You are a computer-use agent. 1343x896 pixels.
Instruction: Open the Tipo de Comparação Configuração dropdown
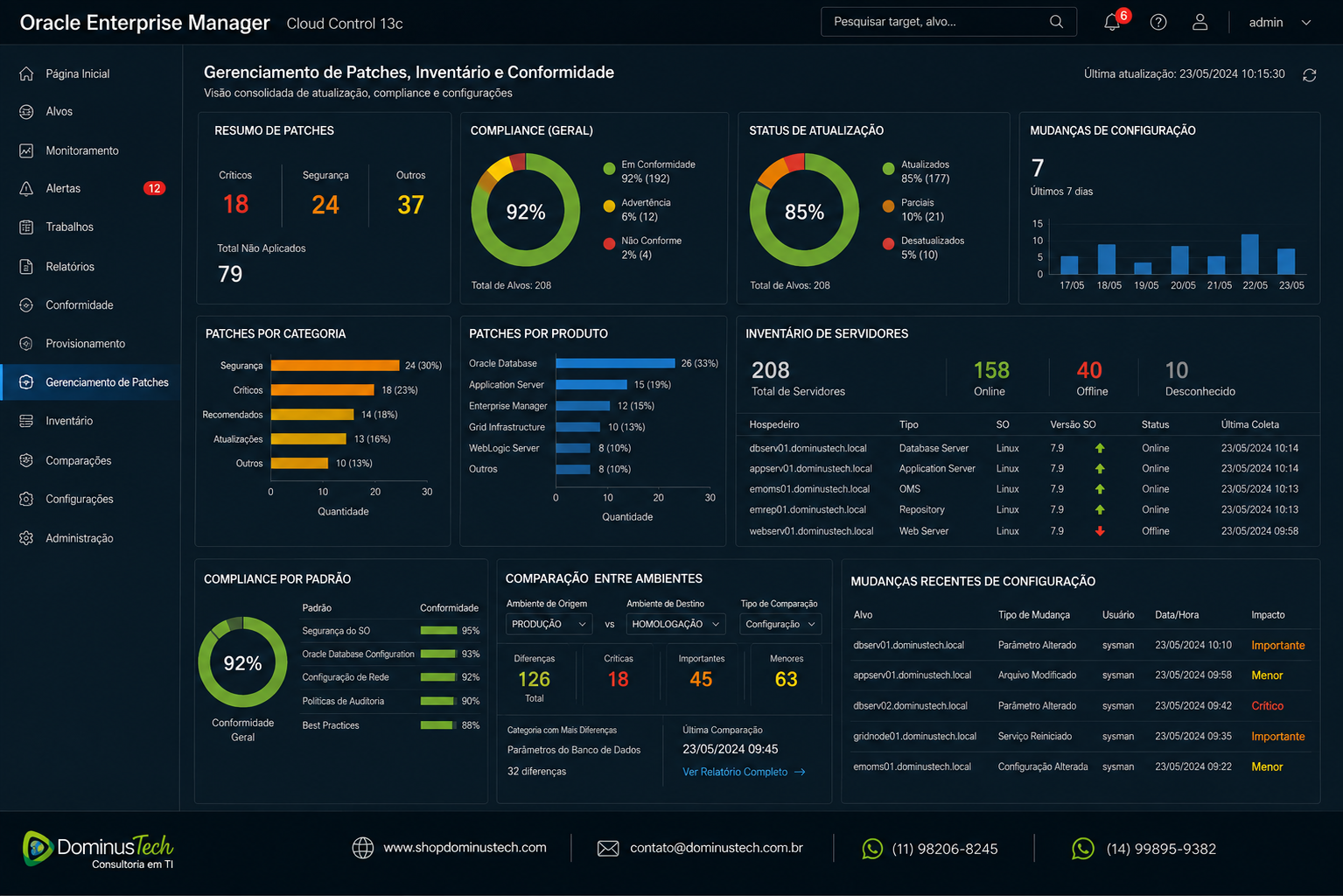coord(780,624)
